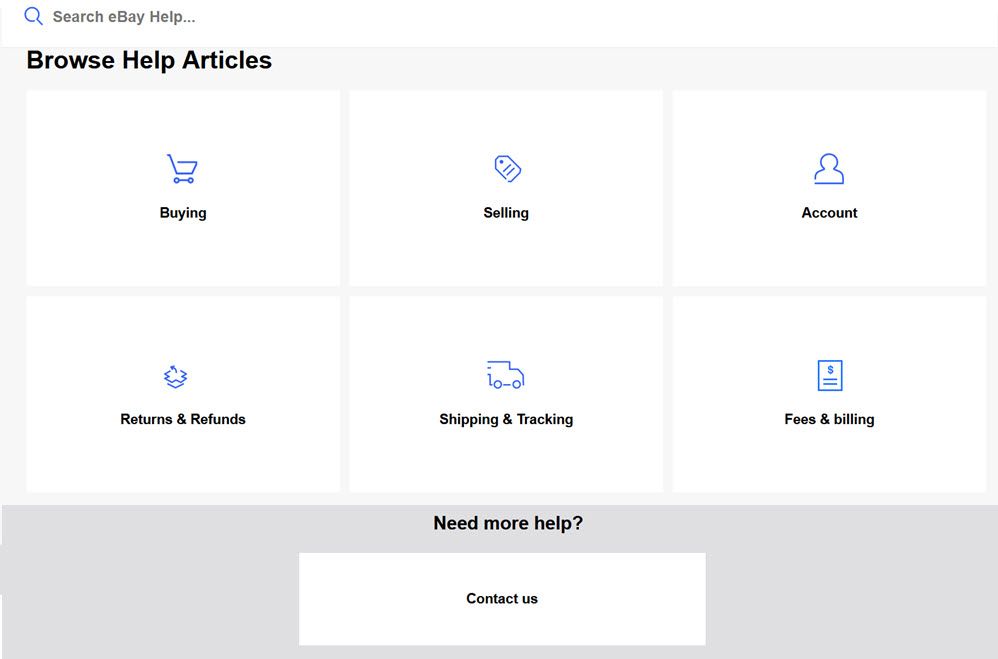Go to Fees & billing label
The width and height of the screenshot is (998, 659).
click(829, 420)
